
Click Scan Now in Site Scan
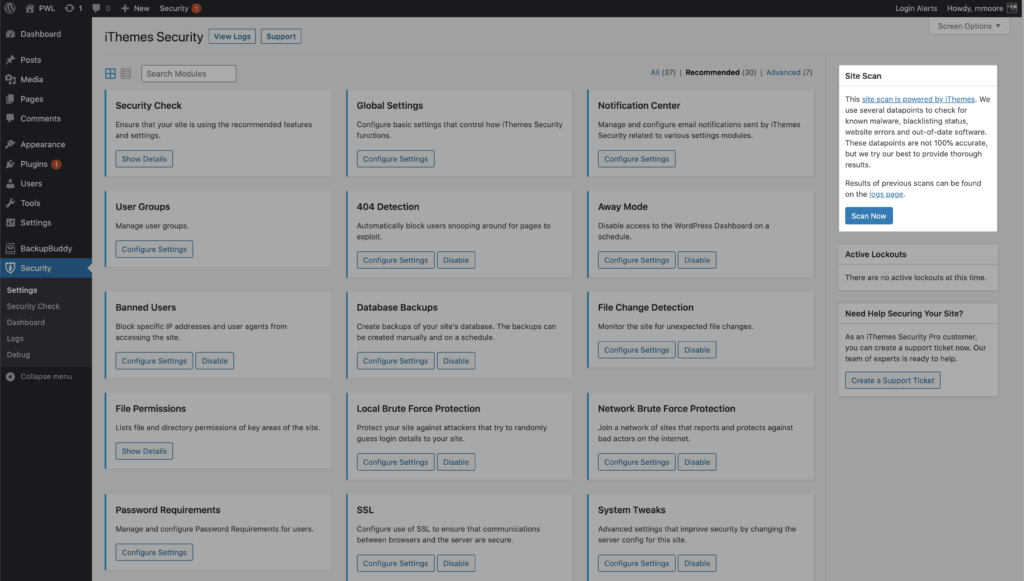869,216
